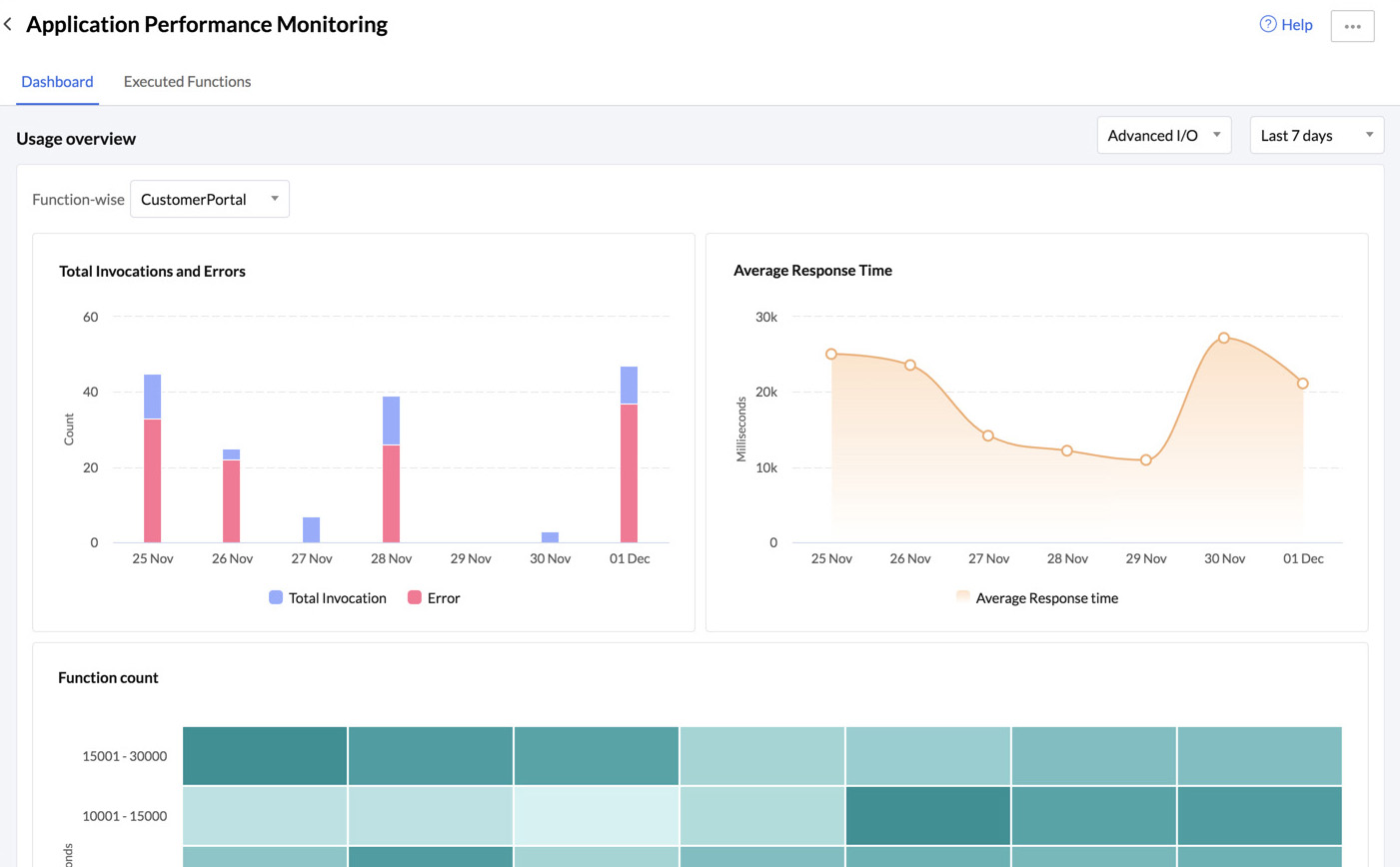Switch to the Executed Functions tab
Screen dimensions: 1400x867
[x=187, y=81]
